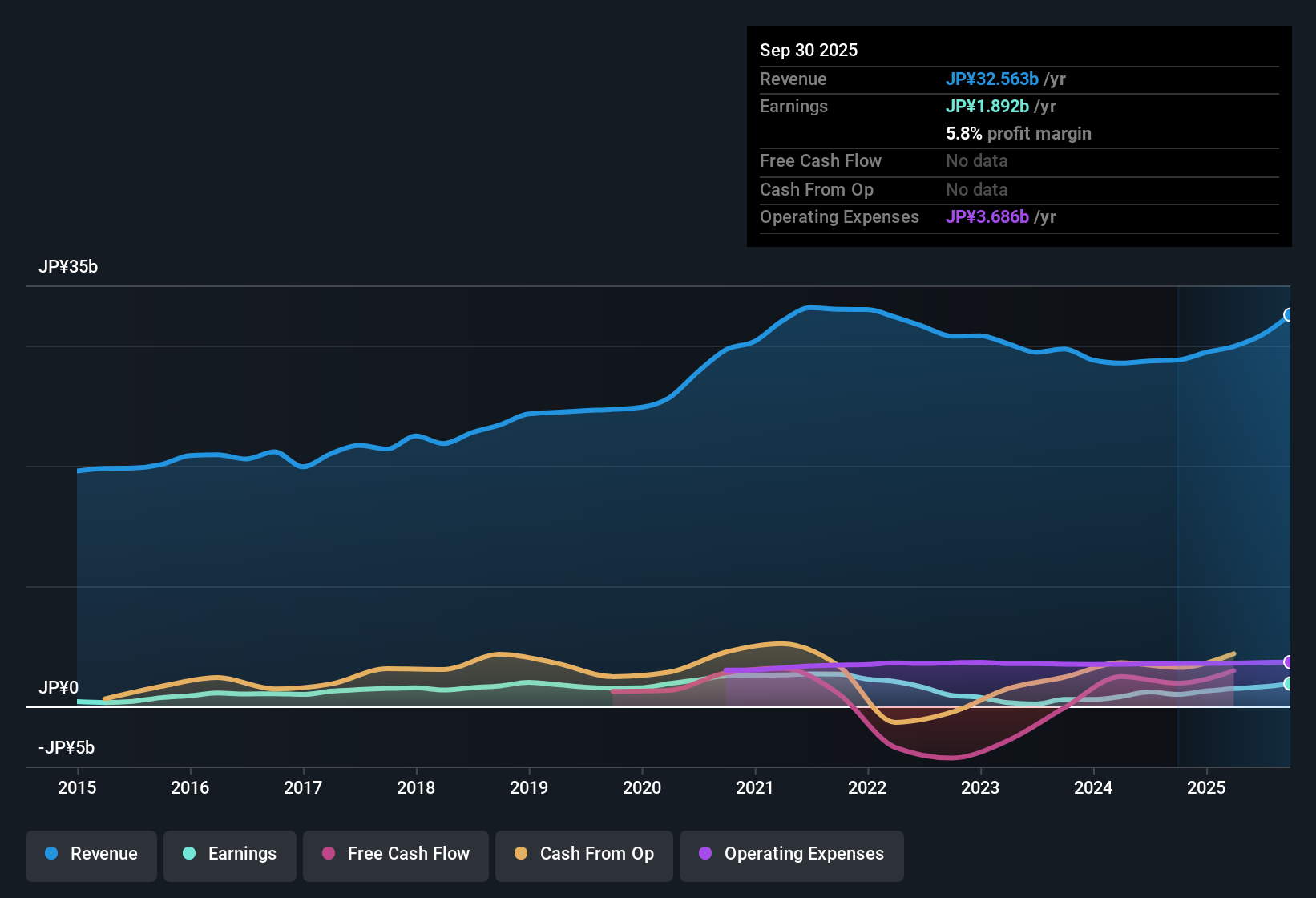1316x898 pixels.
Task: Click the purple Operating Expenses dot icon
Action: (x=705, y=854)
